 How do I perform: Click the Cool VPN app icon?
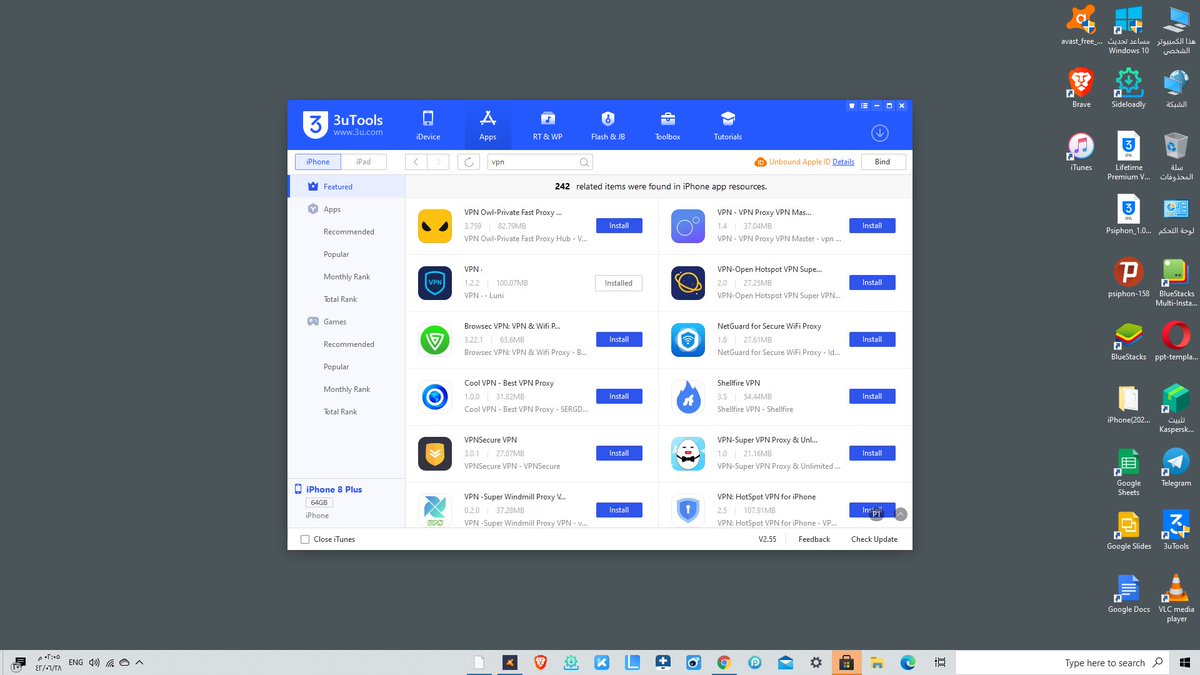435,397
